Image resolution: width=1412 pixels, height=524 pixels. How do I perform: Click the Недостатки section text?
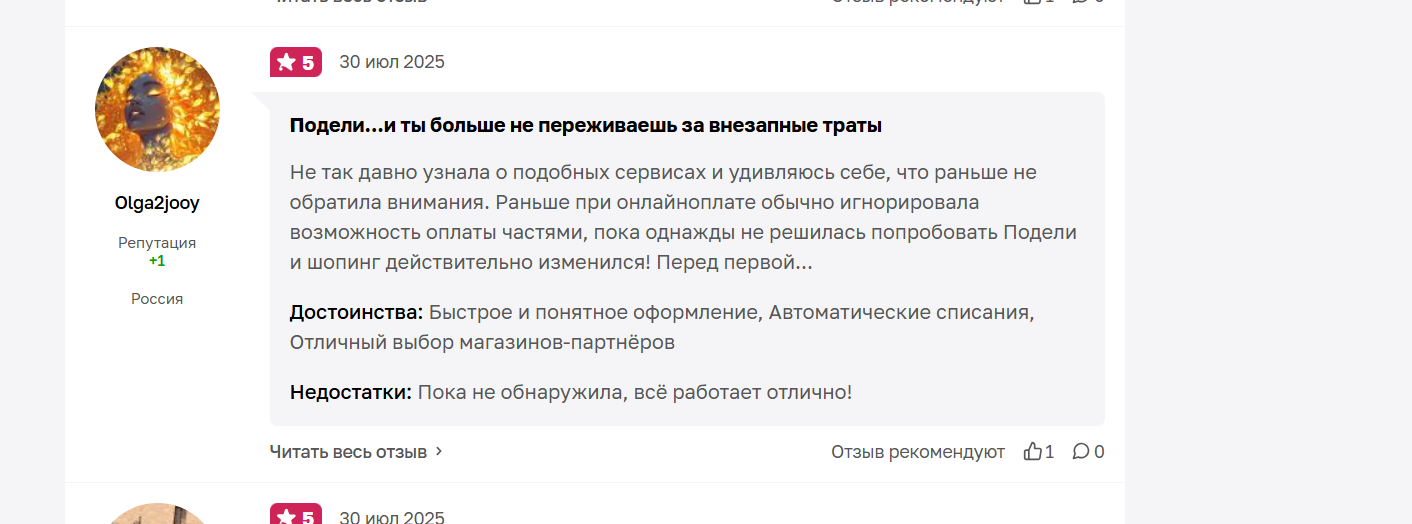(x=571, y=392)
